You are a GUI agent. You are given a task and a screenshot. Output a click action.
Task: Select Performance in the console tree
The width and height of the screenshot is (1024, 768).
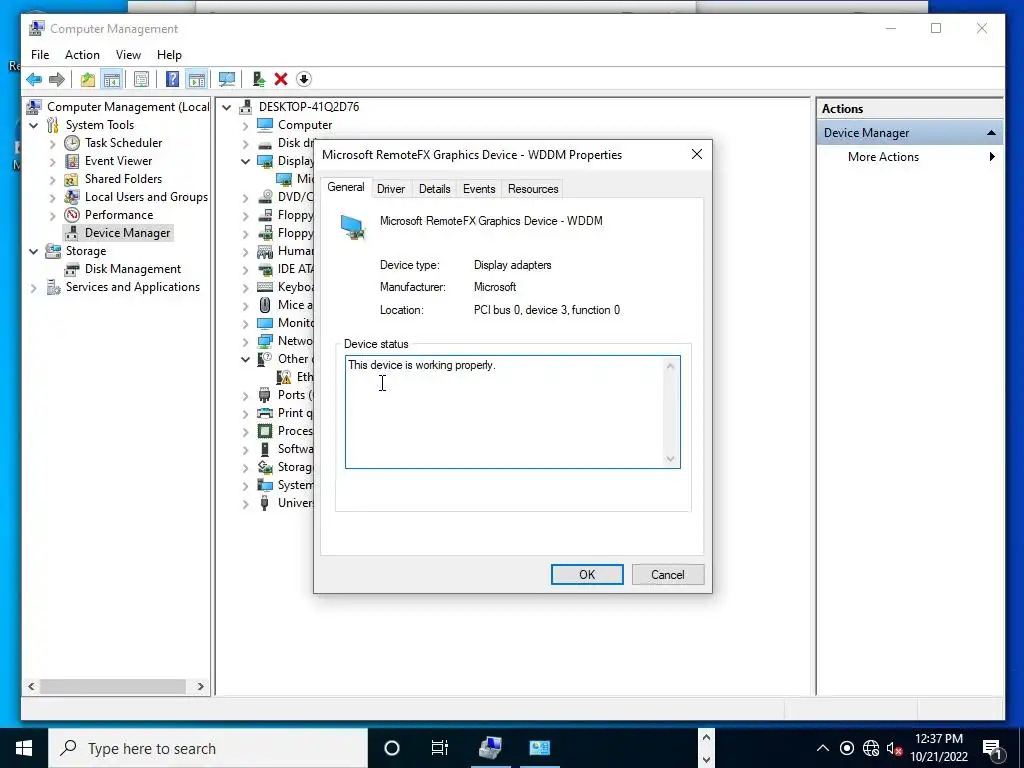pyautogui.click(x=119, y=215)
